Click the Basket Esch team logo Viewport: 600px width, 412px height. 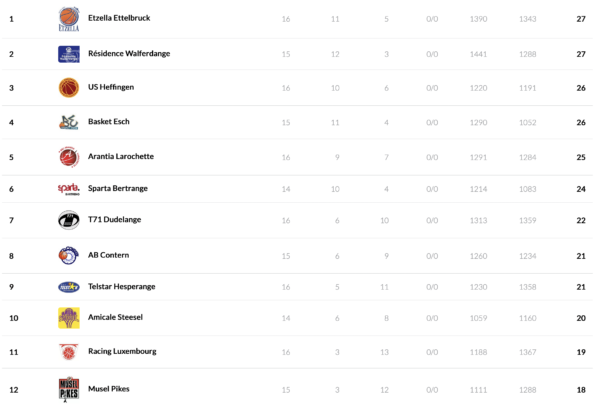(x=68, y=122)
